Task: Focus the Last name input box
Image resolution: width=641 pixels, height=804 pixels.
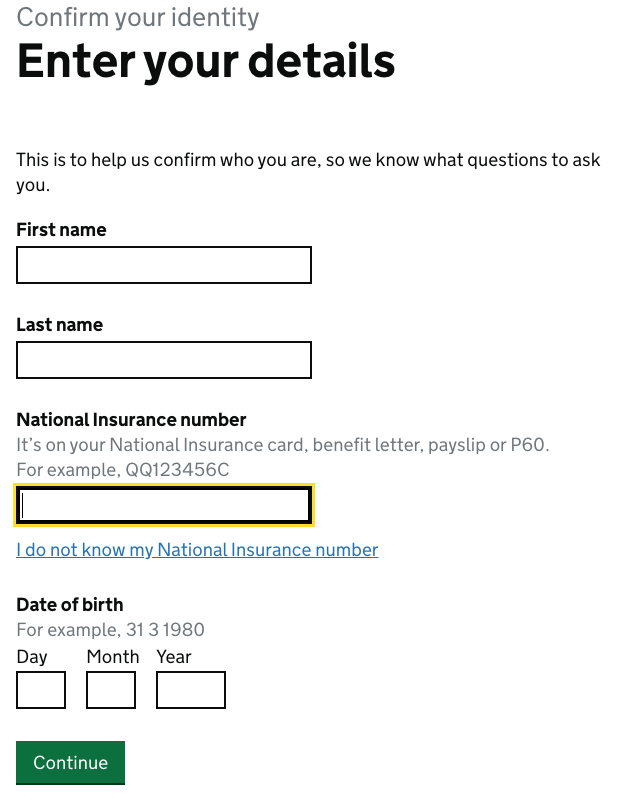Action: point(164,360)
